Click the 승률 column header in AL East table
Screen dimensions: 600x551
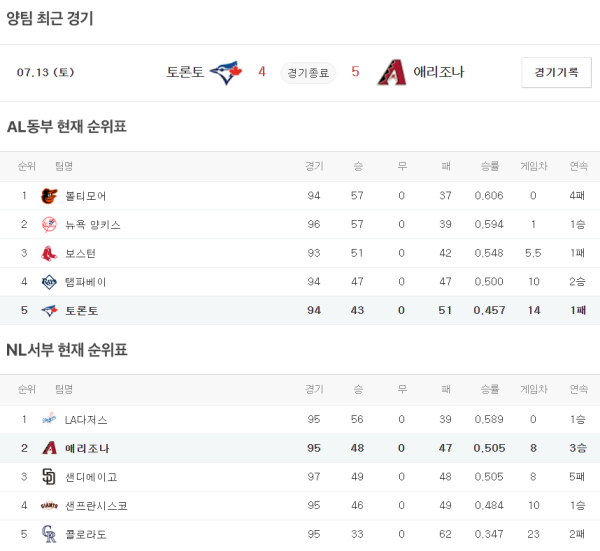489,166
